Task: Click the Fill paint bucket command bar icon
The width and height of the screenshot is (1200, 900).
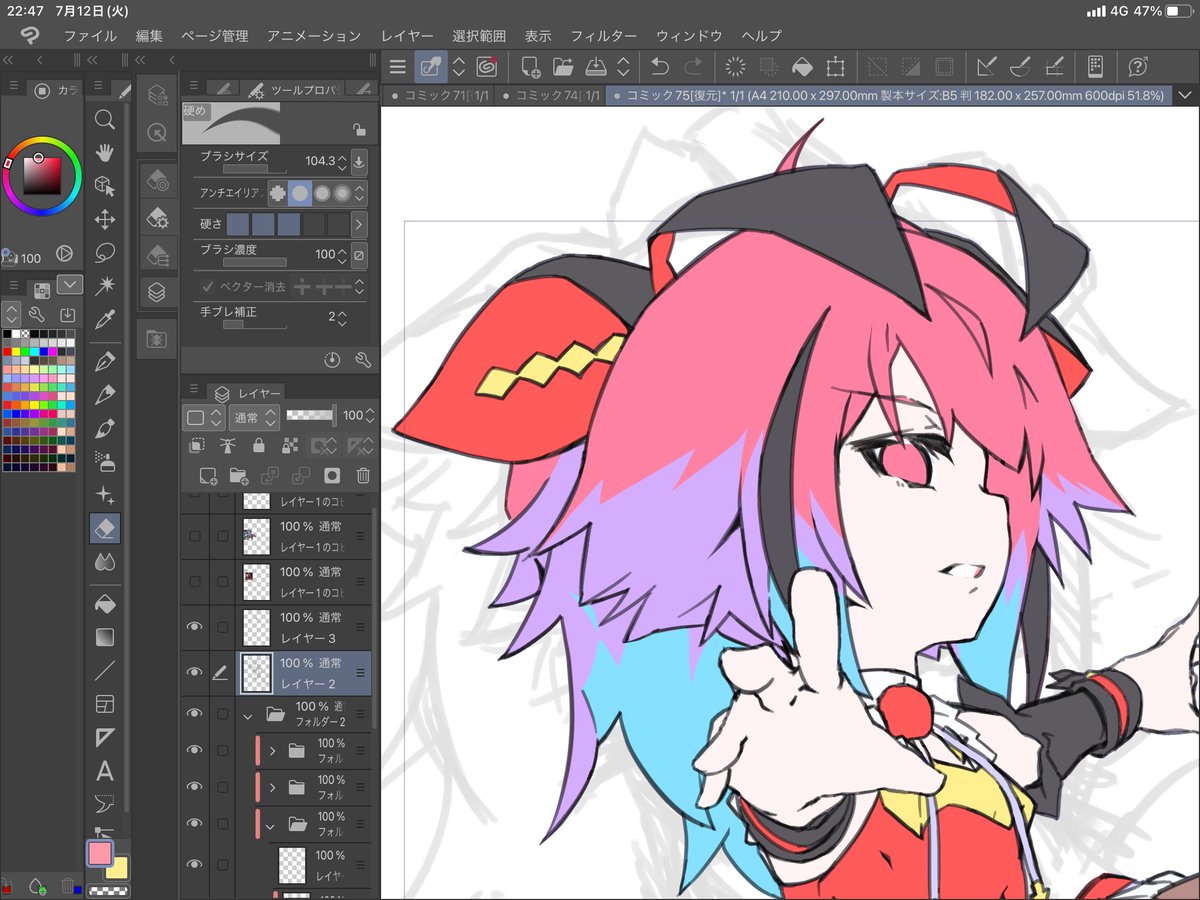Action: click(x=802, y=67)
